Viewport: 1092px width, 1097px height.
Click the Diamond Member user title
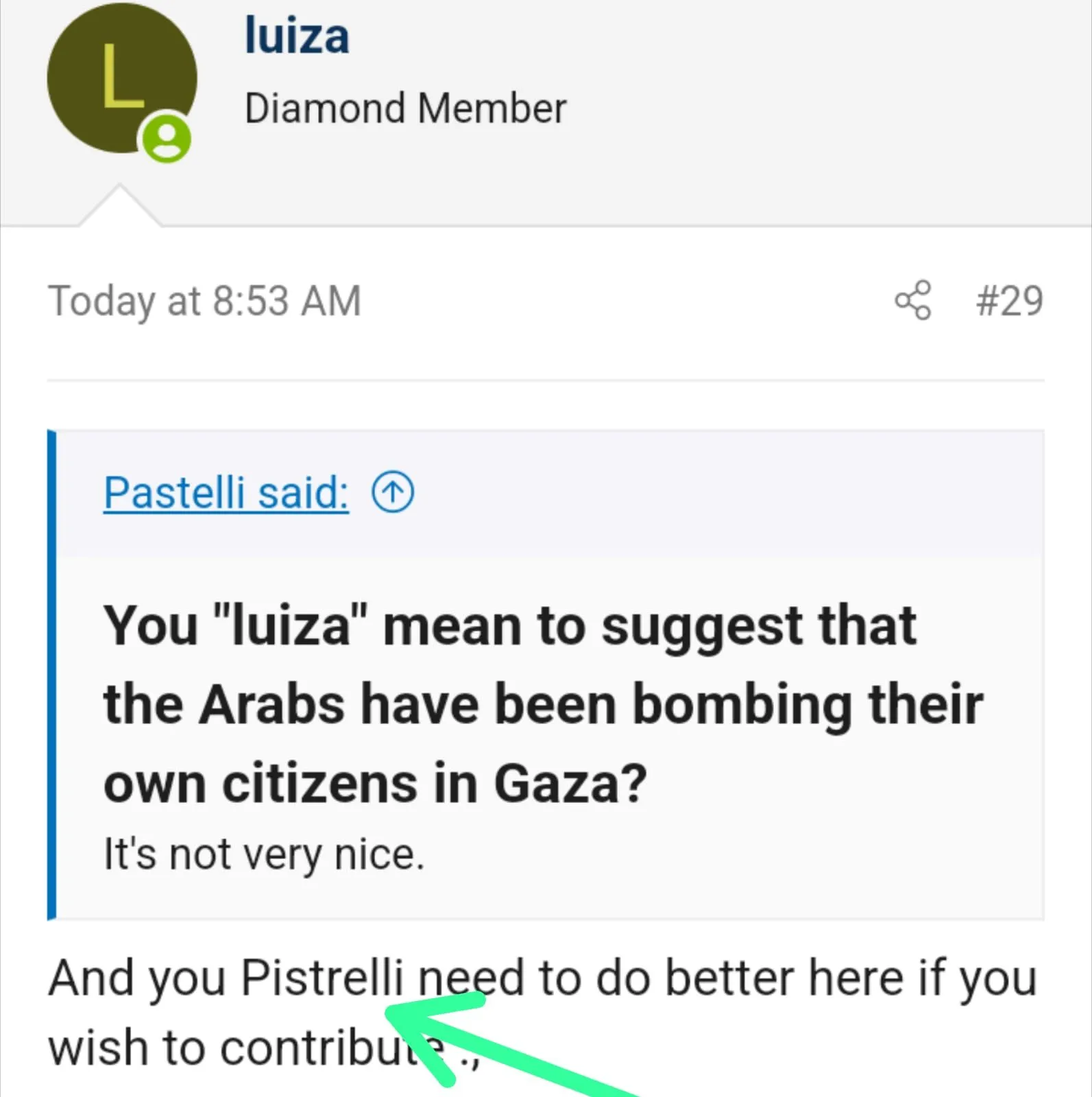click(405, 108)
